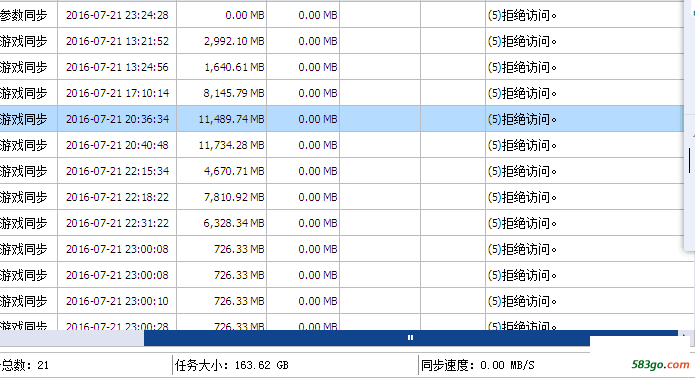Image resolution: width=695 pixels, height=380 pixels.
Task: Click 游戏同步 in the 22:18:22 row
Action: point(23,197)
